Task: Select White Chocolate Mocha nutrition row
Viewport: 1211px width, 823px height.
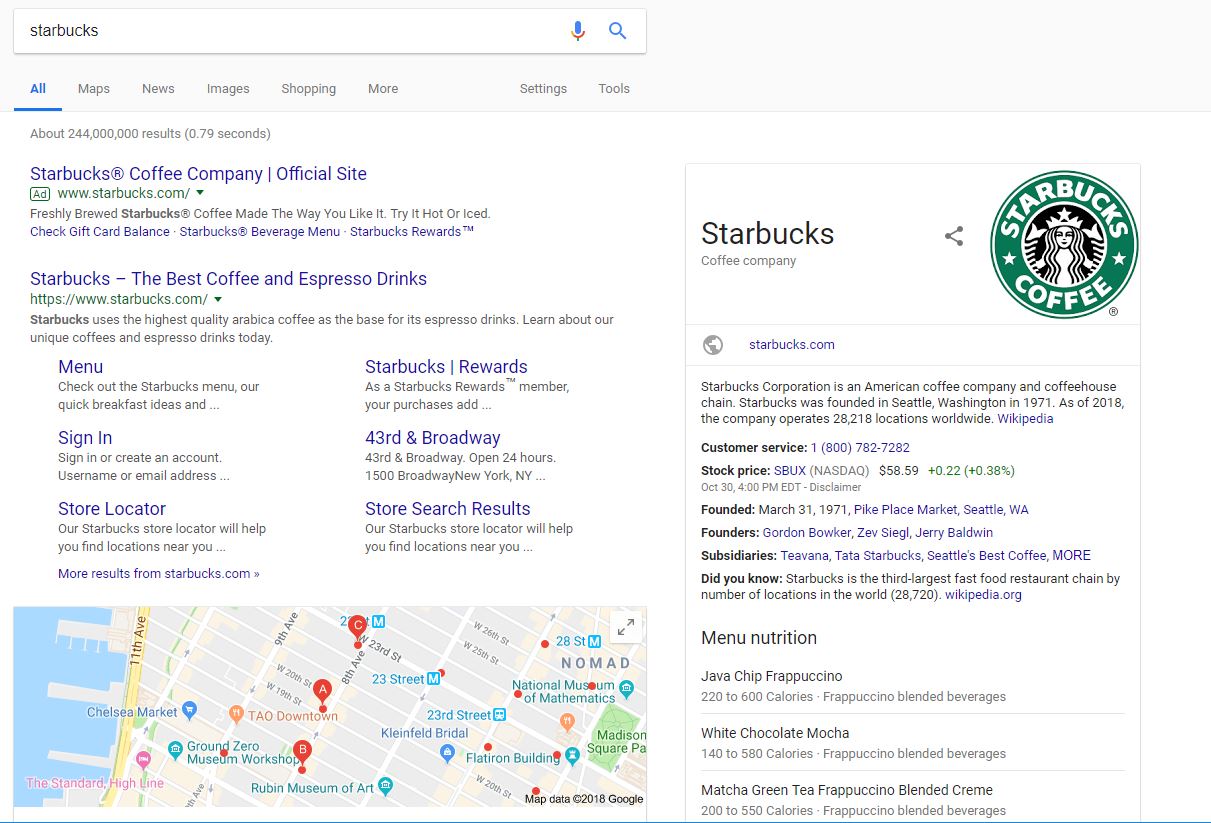Action: [912, 742]
